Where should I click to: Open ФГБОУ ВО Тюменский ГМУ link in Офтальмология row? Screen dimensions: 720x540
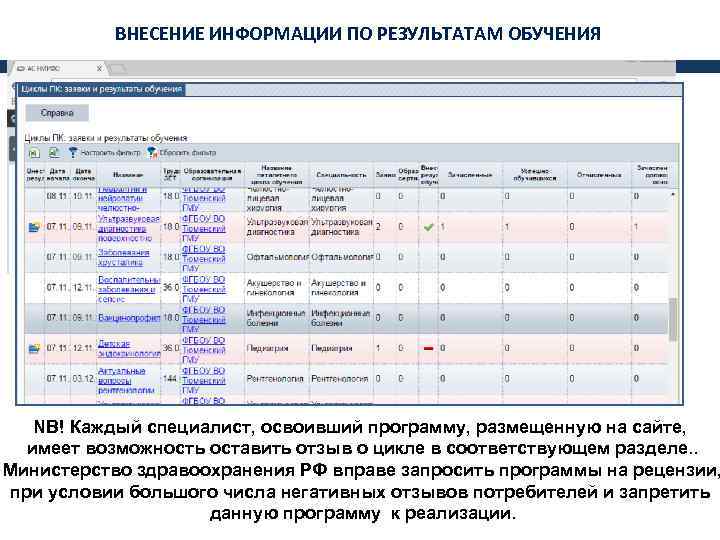coord(203,258)
